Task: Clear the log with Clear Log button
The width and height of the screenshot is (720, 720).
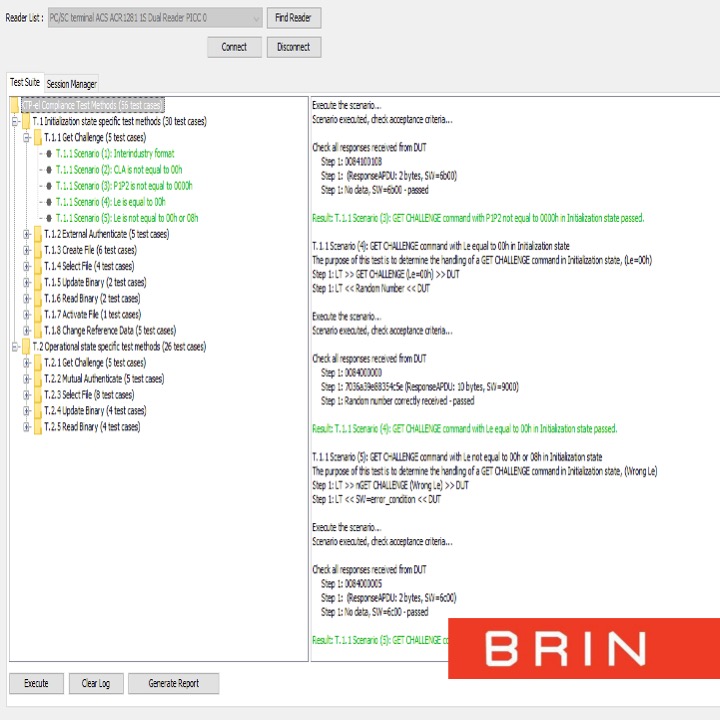Action: click(x=96, y=684)
